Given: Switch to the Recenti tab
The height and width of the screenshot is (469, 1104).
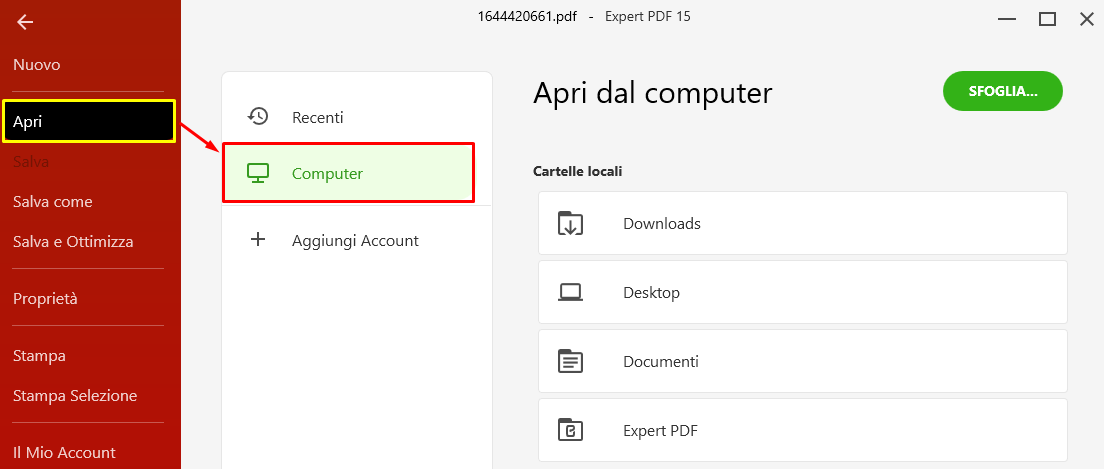Looking at the screenshot, I should tap(356, 117).
